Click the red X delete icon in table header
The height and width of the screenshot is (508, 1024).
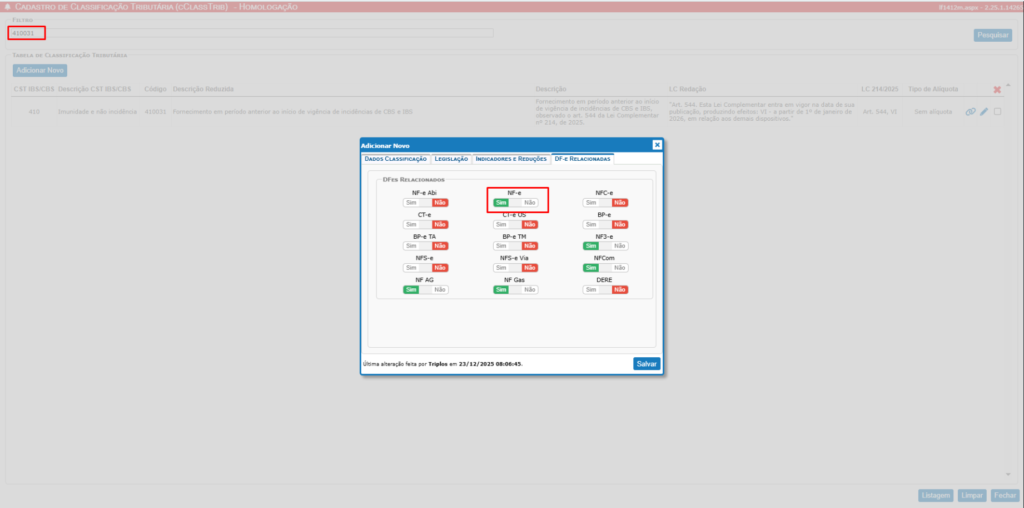coord(996,91)
